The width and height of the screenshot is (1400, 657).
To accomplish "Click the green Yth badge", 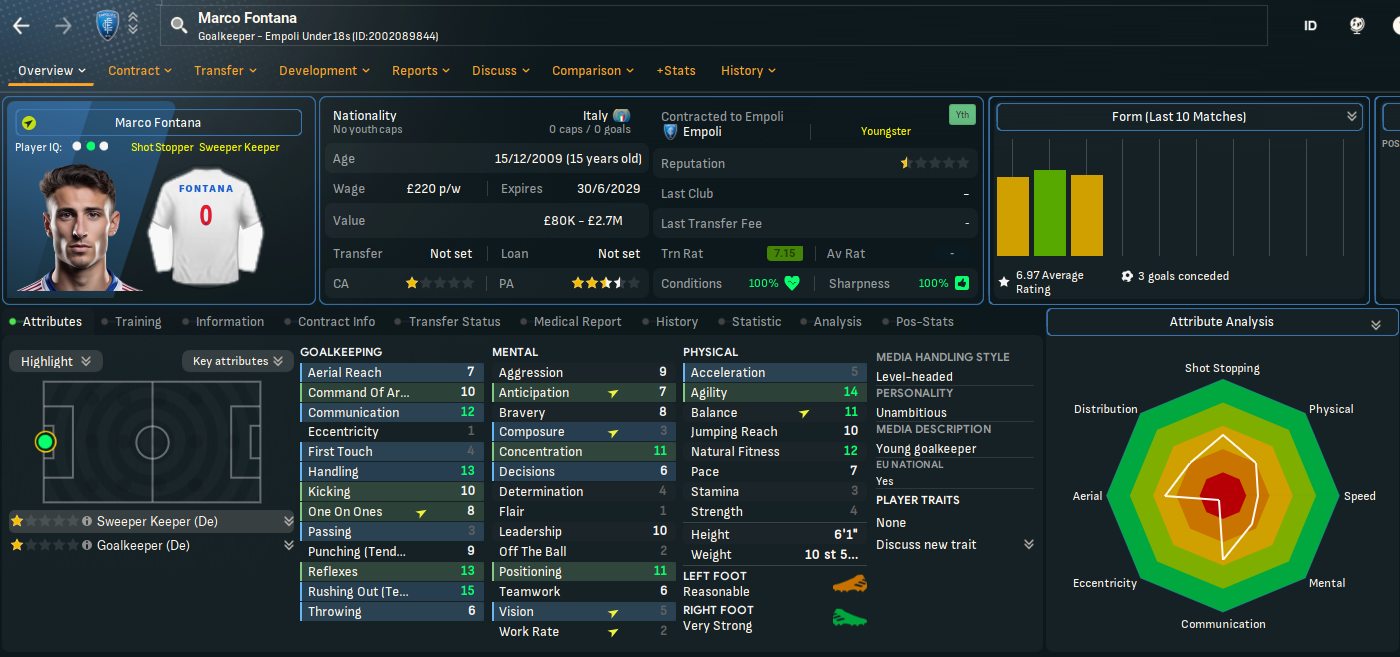I will pyautogui.click(x=961, y=115).
